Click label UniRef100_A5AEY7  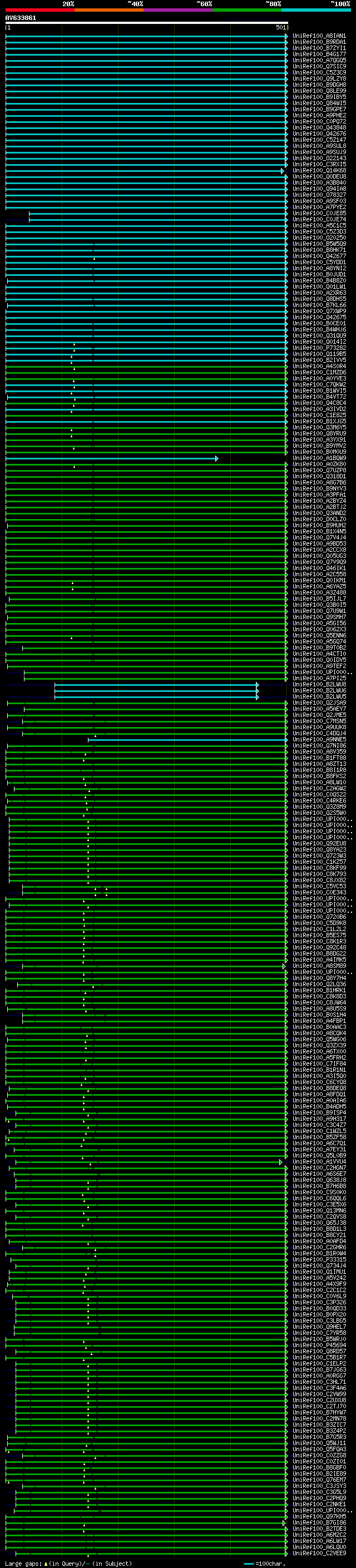click(319, 709)
